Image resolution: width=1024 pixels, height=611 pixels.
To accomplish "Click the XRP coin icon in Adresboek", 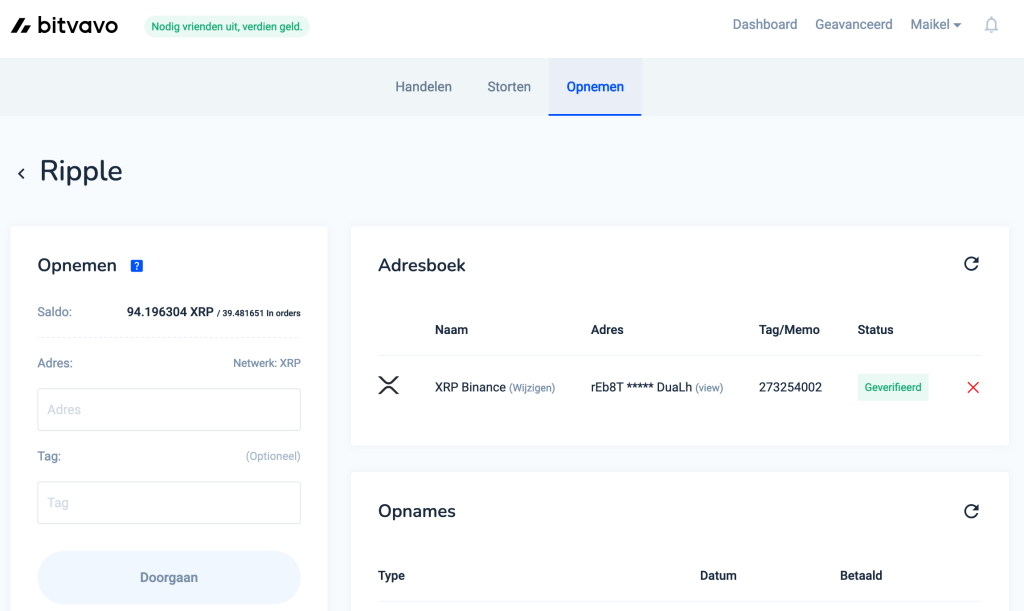I will (x=388, y=386).
